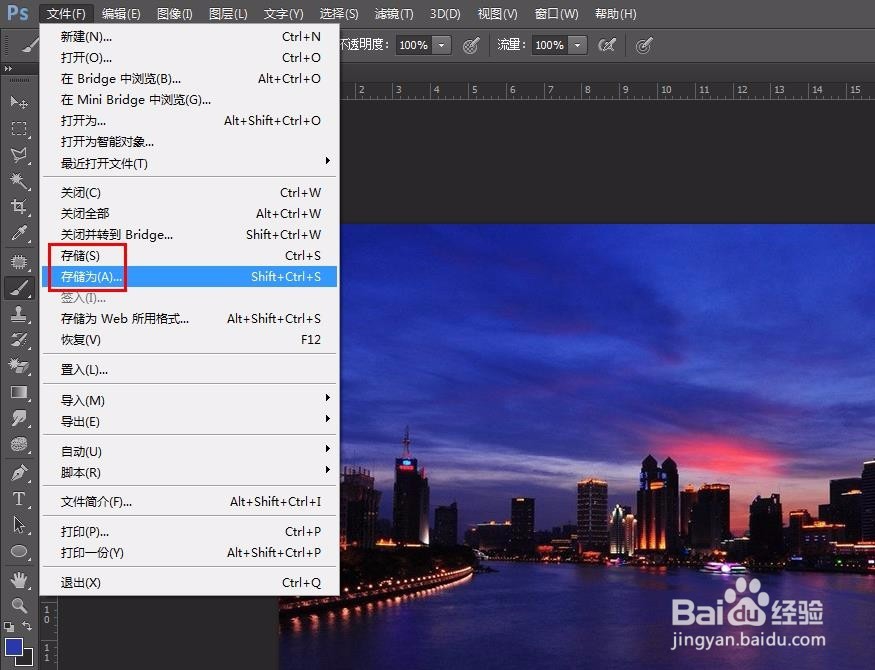
Task: Select the Eraser tool
Action: coord(20,366)
